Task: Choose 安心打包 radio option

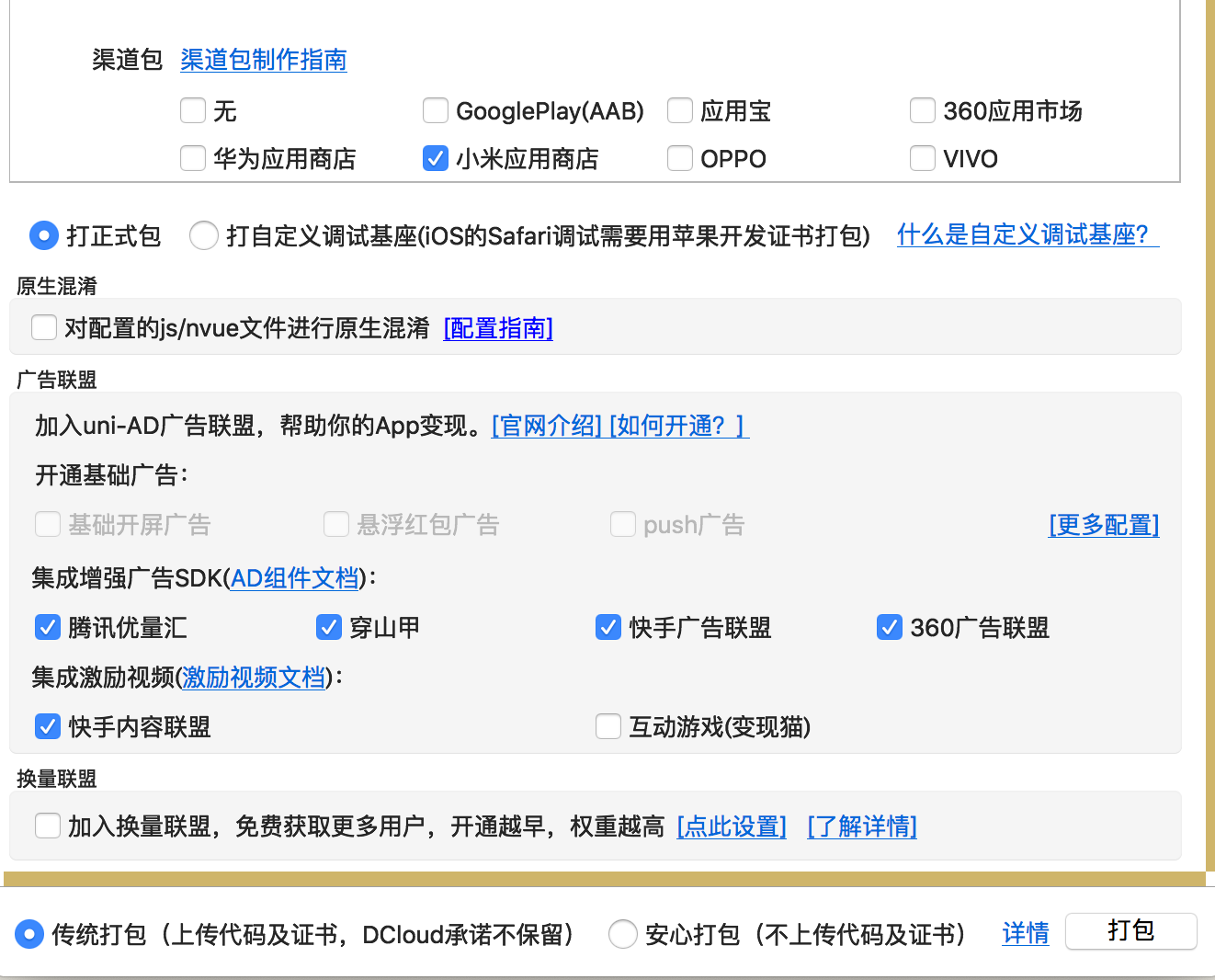Action: [x=623, y=935]
